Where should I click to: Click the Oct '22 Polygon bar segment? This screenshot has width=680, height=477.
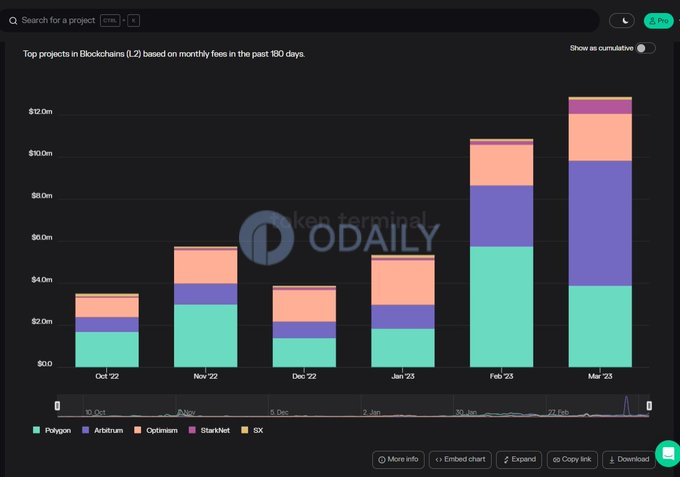[x=107, y=350]
